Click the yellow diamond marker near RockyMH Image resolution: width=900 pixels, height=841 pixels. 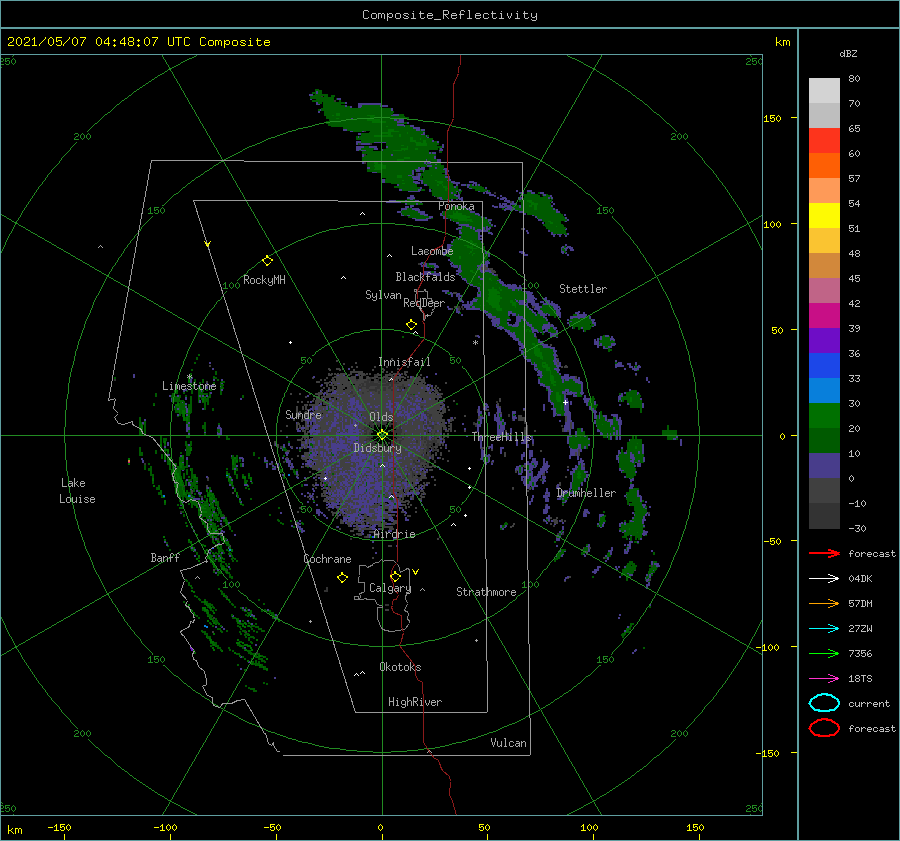click(x=267, y=261)
